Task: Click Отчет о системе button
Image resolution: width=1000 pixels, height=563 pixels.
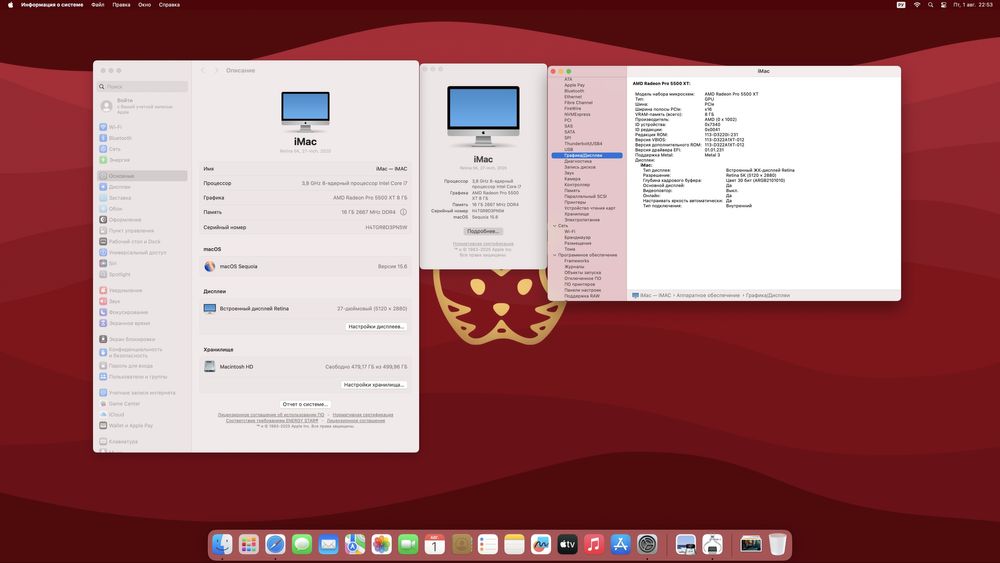Action: pyautogui.click(x=305, y=404)
